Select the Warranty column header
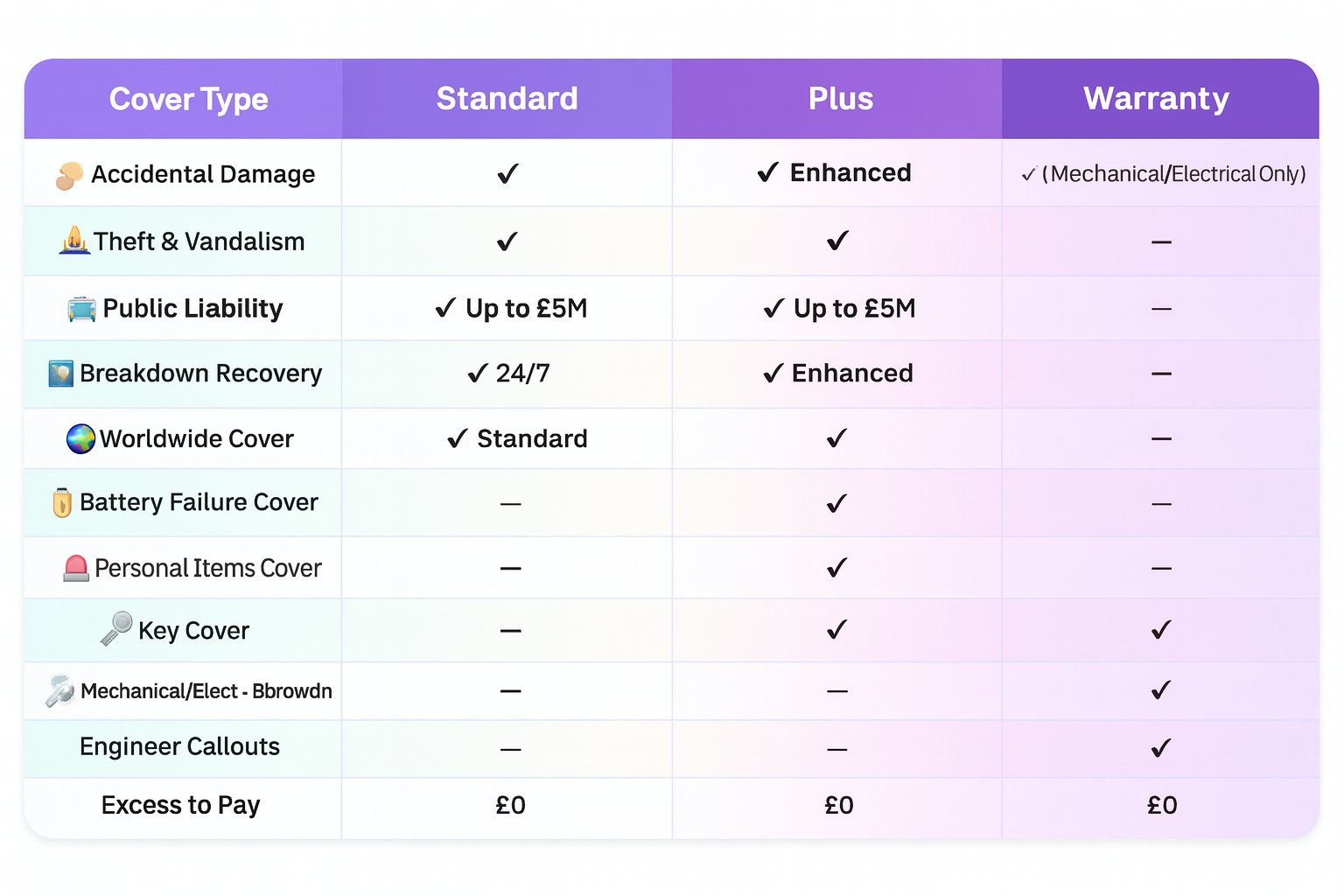 click(1156, 99)
